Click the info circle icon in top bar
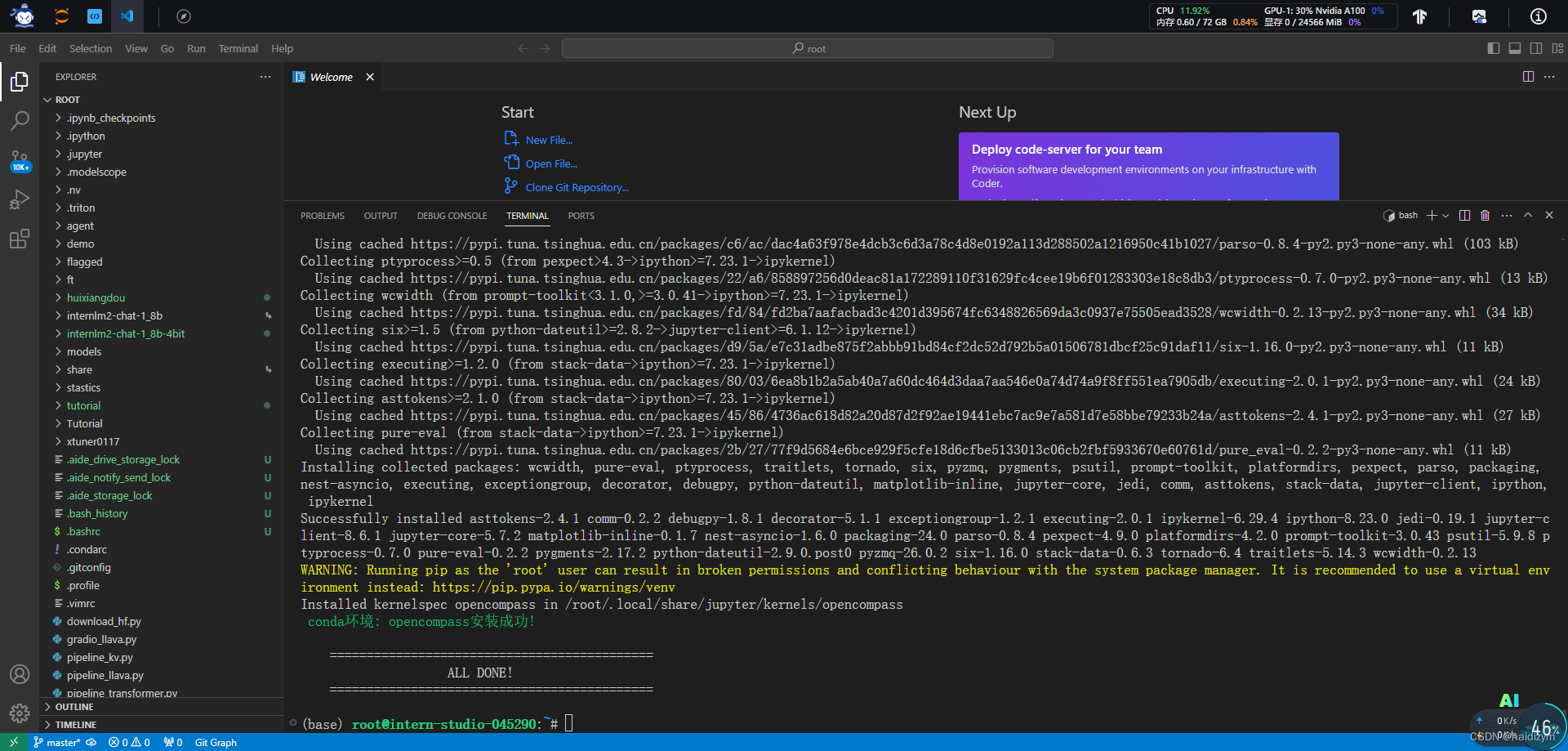The width and height of the screenshot is (1568, 751). pyautogui.click(x=1539, y=16)
